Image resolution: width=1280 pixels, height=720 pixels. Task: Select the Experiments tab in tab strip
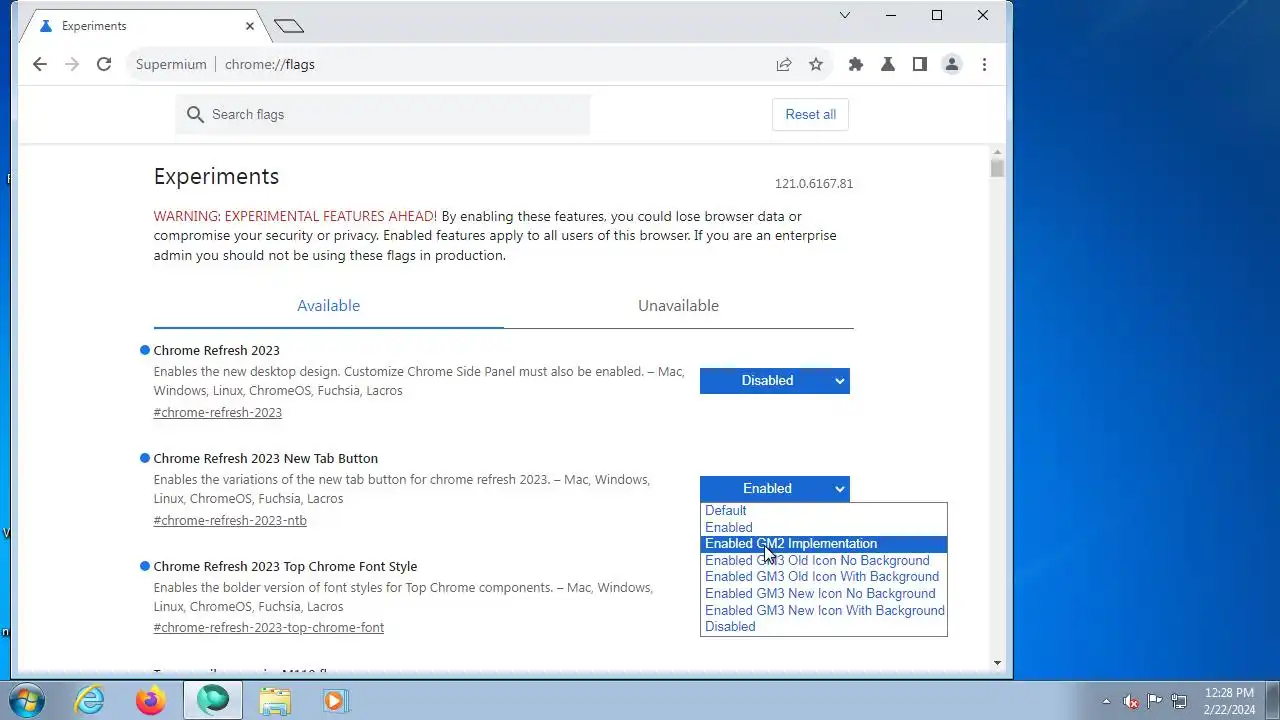tap(146, 26)
